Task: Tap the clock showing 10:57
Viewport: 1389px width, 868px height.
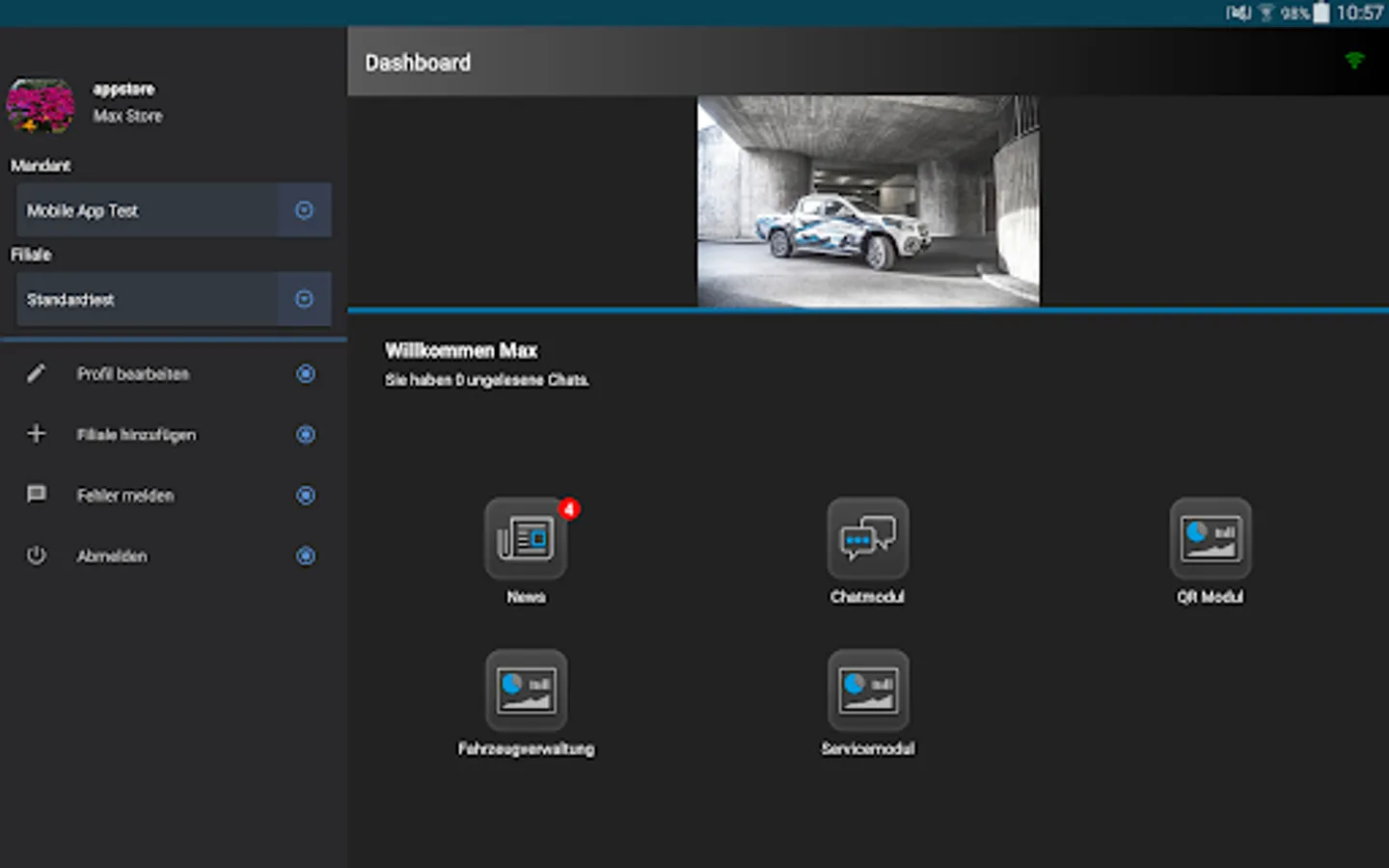Action: 1360,13
